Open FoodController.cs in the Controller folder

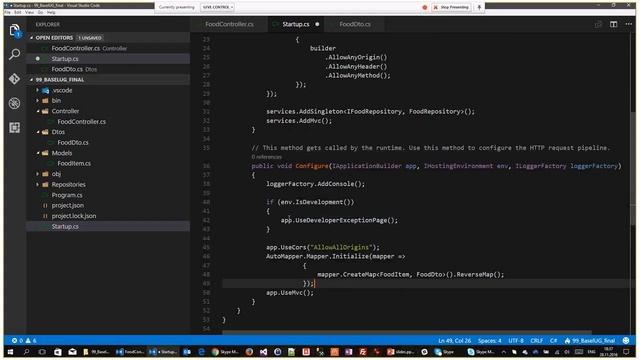point(81,122)
